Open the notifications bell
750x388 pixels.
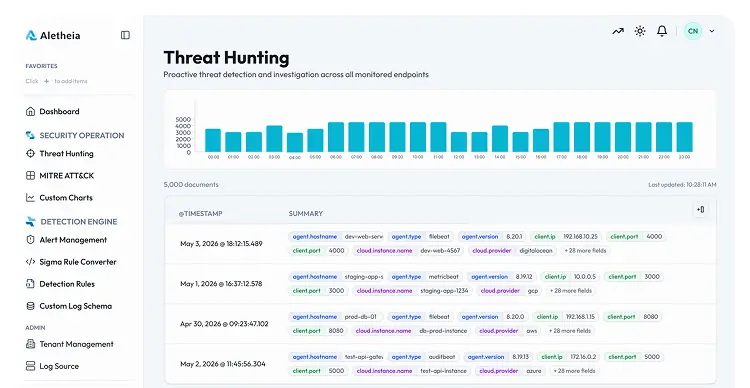pos(662,31)
